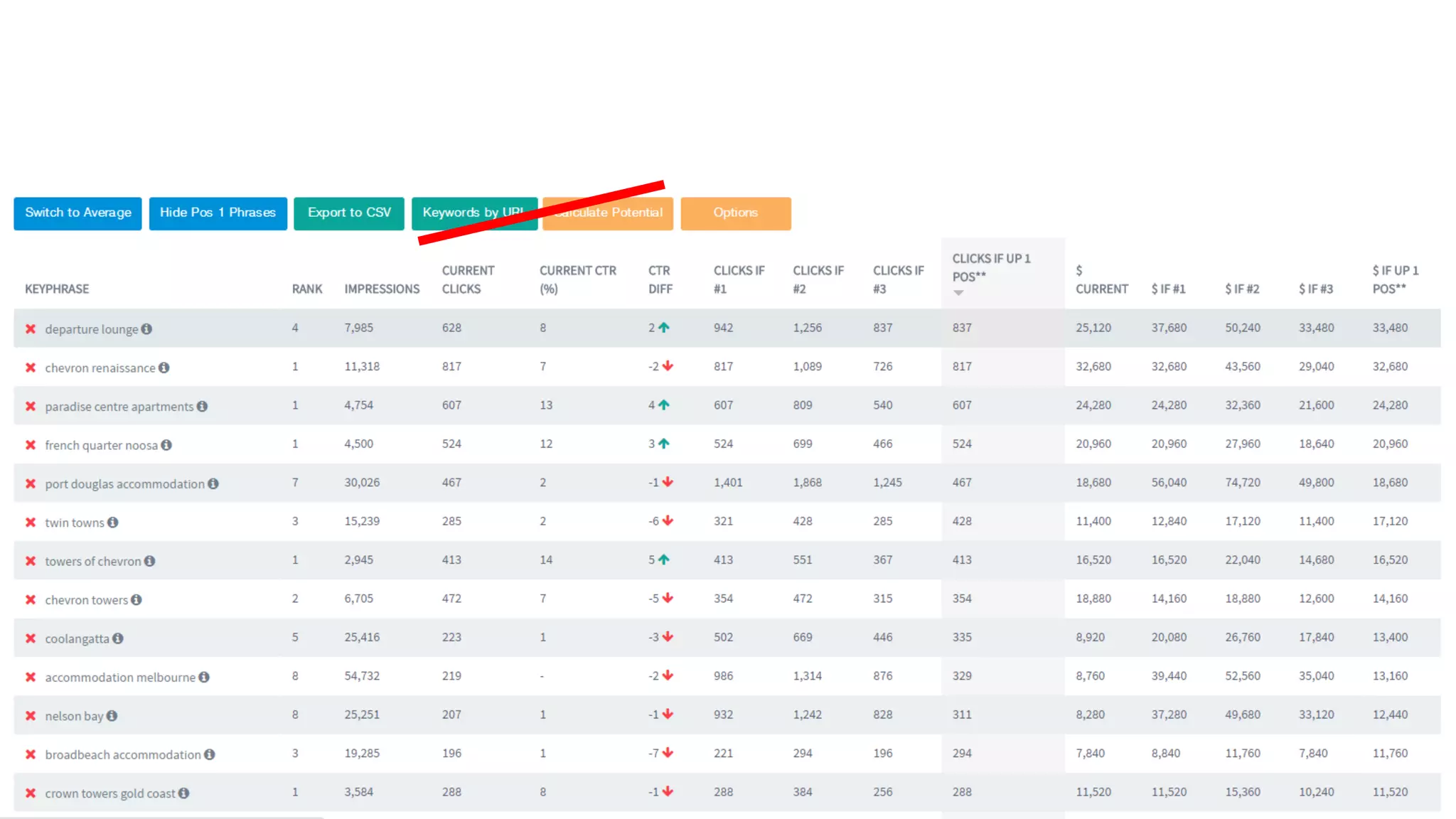
Task: Open the info icon next to port douglas accommodation
Action: click(x=213, y=484)
